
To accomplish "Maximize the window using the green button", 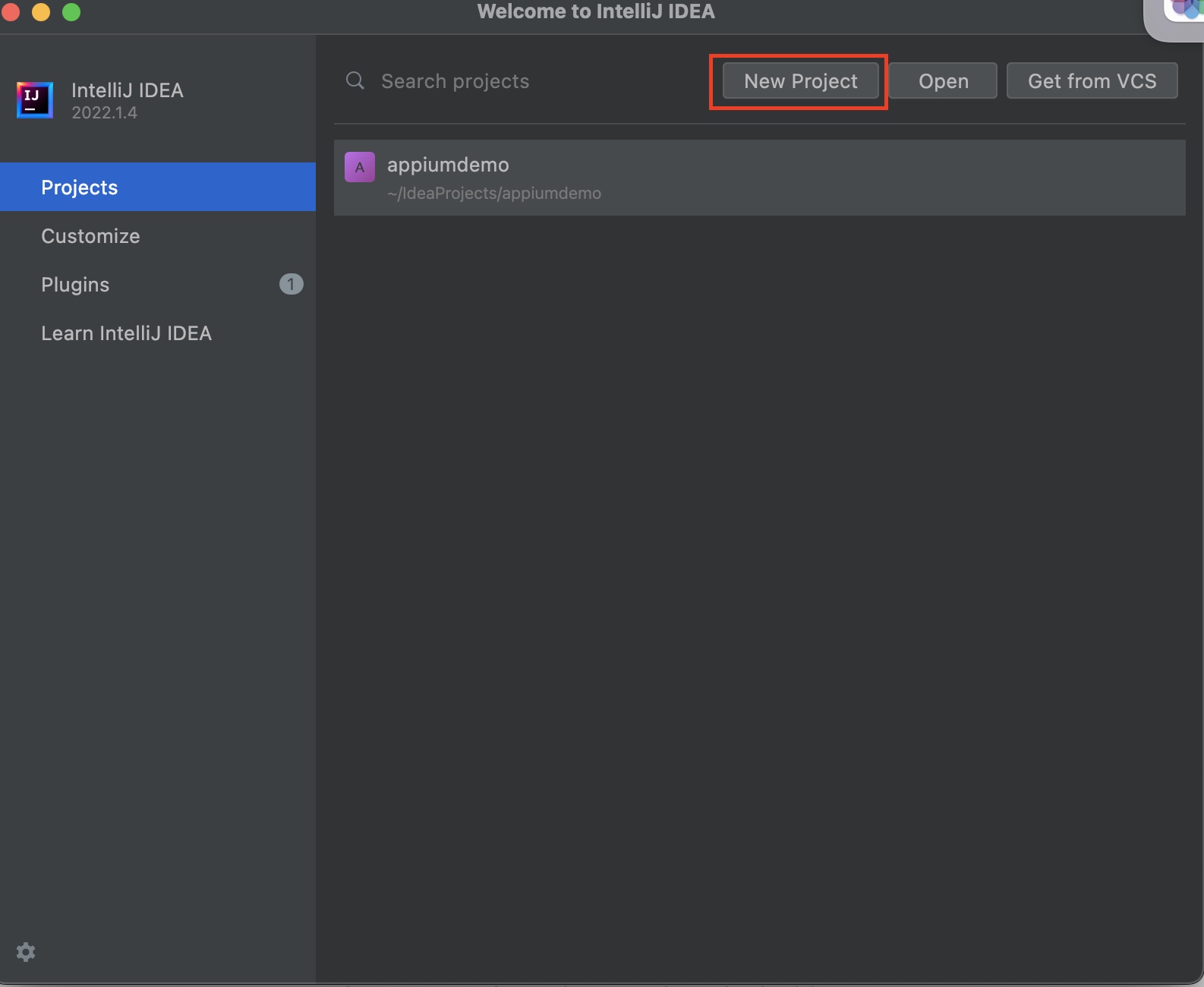I will click(x=71, y=12).
